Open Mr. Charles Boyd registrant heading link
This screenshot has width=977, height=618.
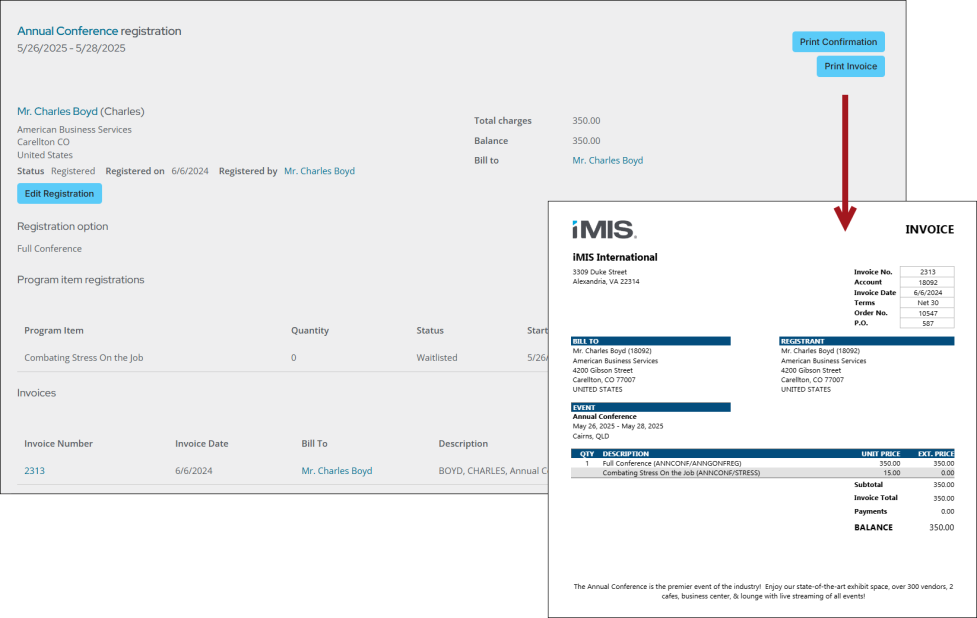click(57, 111)
